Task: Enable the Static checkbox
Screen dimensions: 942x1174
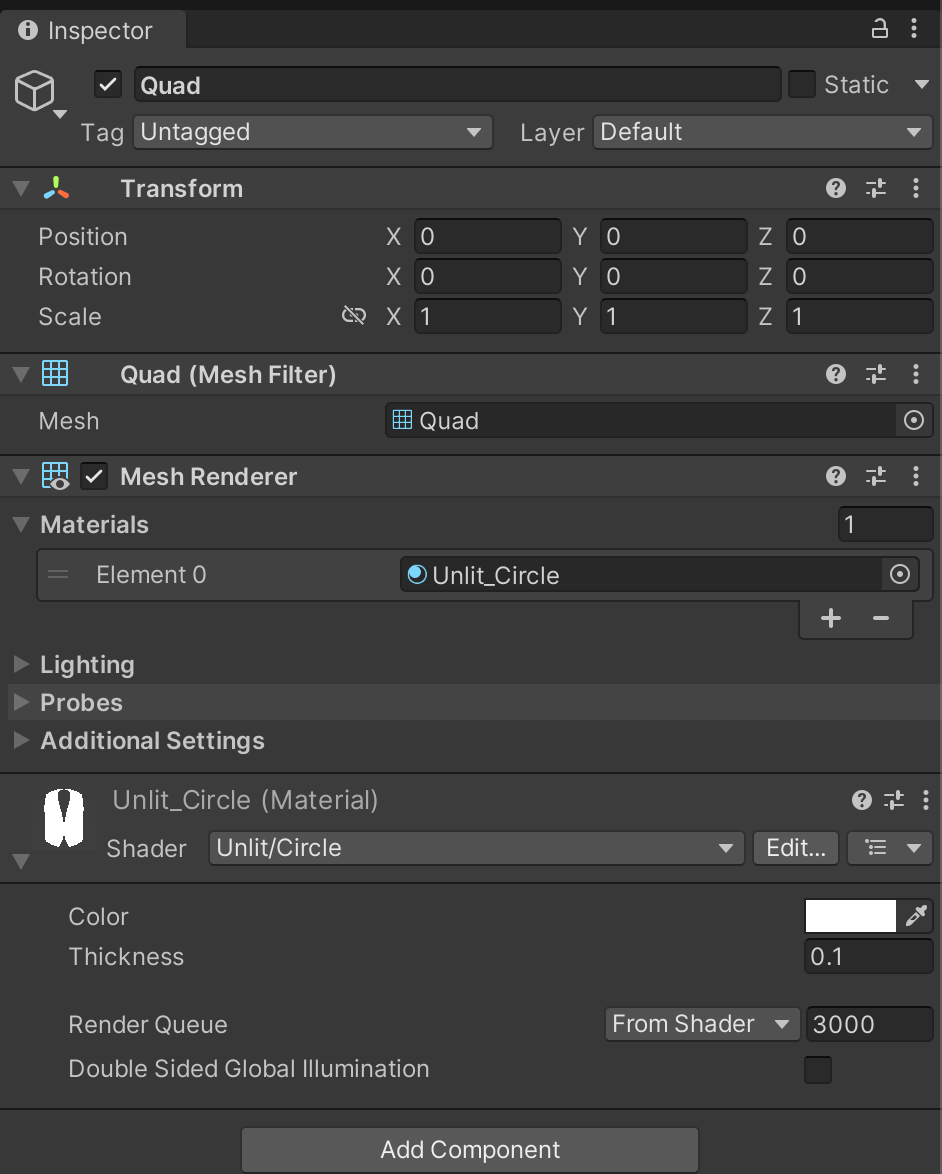Action: tap(802, 84)
